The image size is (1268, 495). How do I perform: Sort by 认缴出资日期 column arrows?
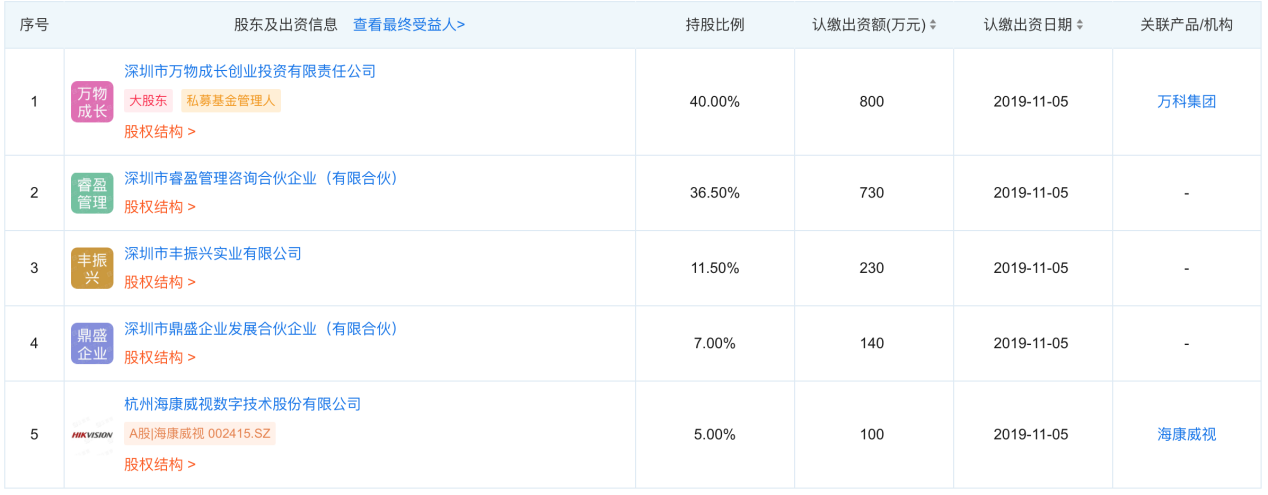[x=1080, y=25]
